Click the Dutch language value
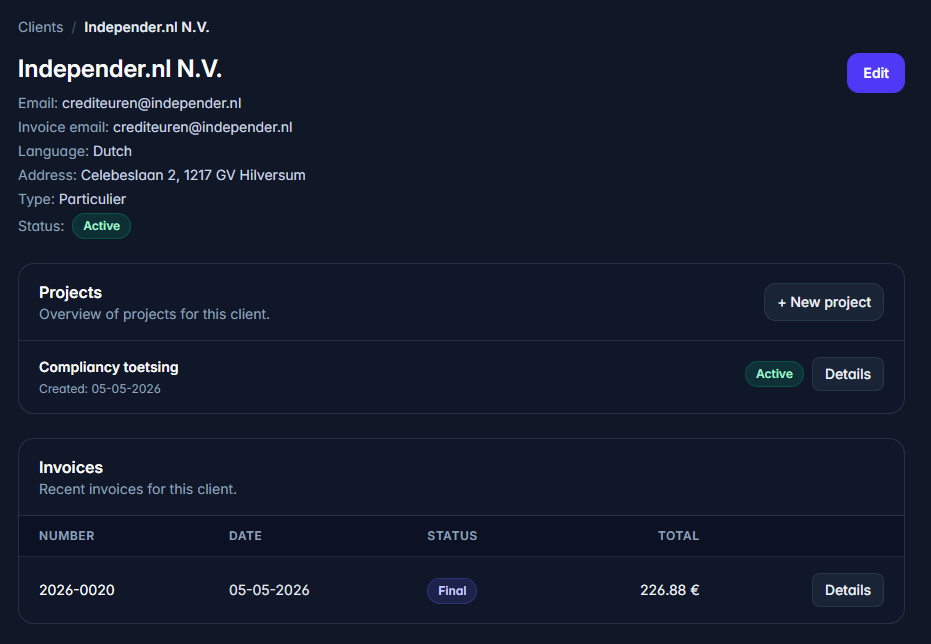 point(112,151)
